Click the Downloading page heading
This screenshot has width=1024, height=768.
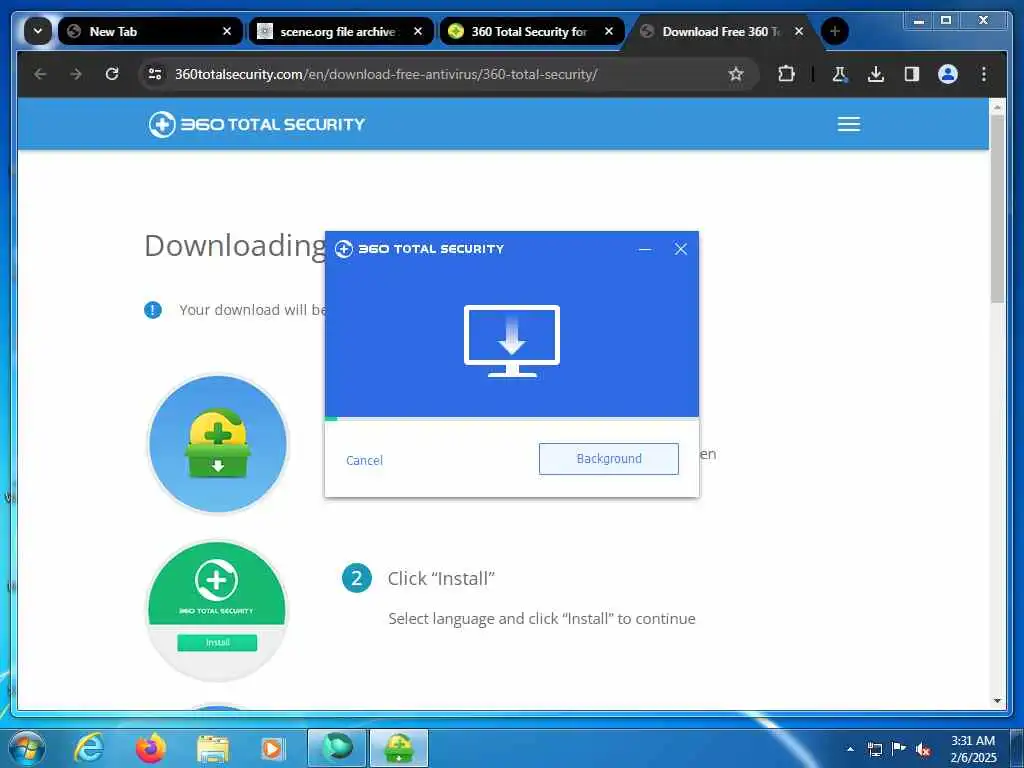[235, 246]
